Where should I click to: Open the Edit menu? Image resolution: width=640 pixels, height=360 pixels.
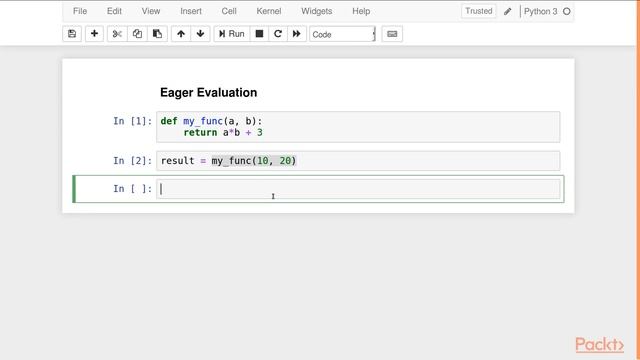click(x=114, y=11)
